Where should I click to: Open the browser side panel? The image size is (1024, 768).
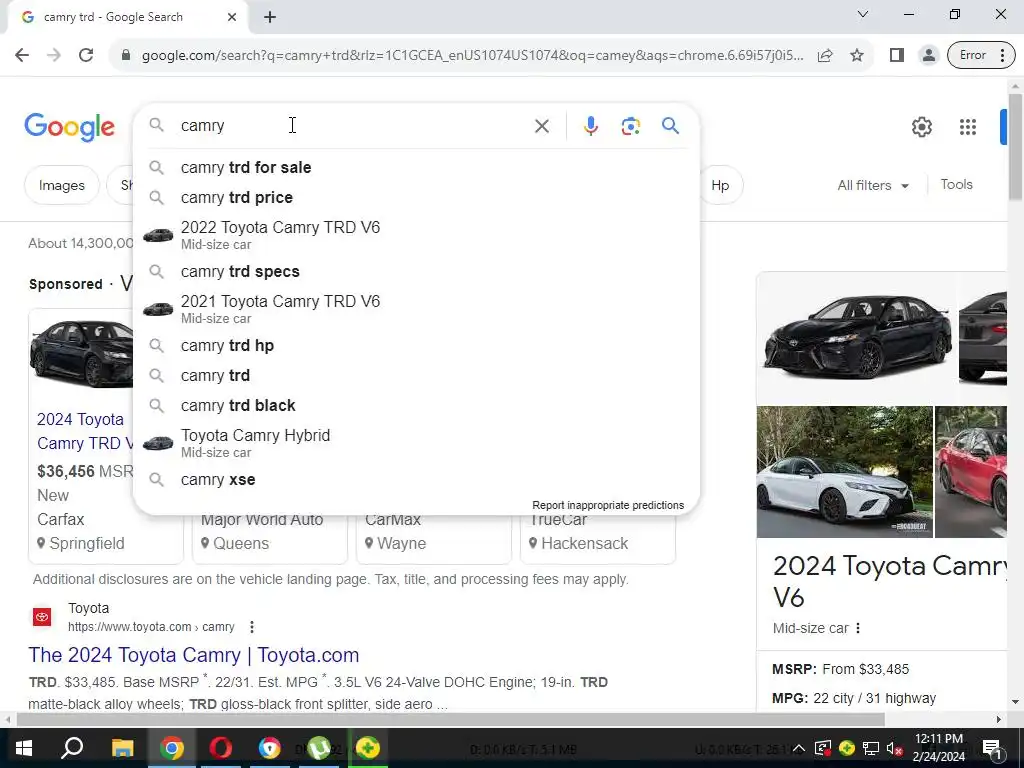point(897,56)
